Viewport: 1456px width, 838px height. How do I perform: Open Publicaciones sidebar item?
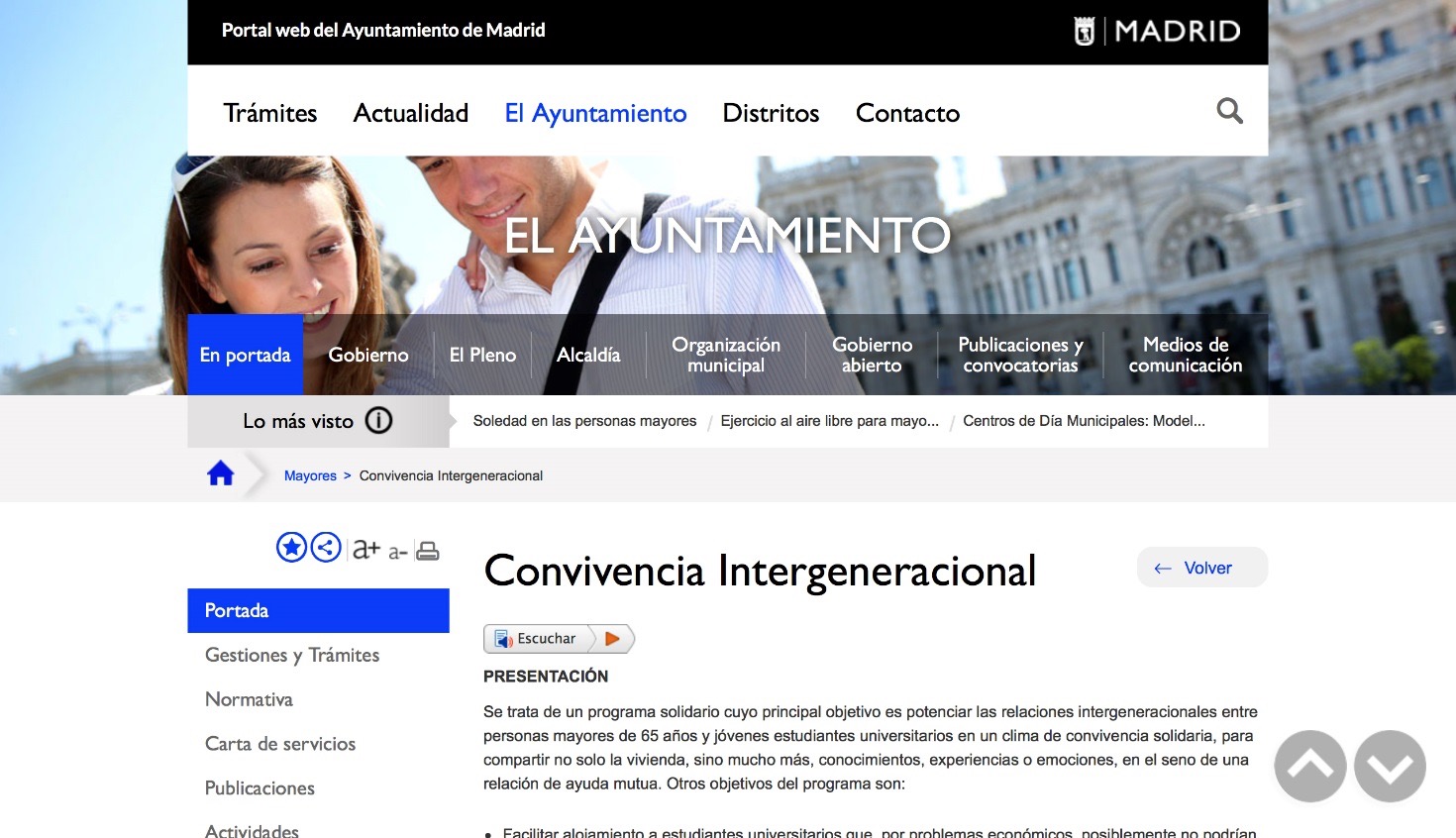click(260, 788)
